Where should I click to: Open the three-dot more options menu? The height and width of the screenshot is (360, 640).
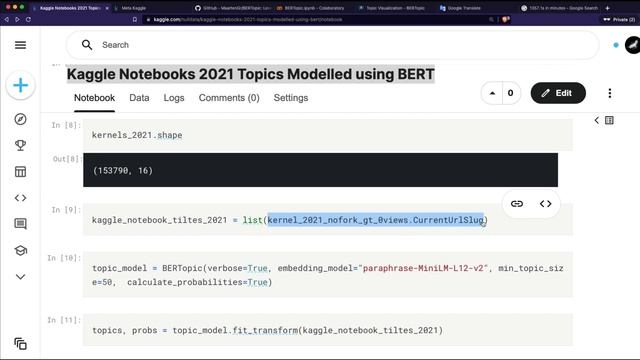click(610, 93)
